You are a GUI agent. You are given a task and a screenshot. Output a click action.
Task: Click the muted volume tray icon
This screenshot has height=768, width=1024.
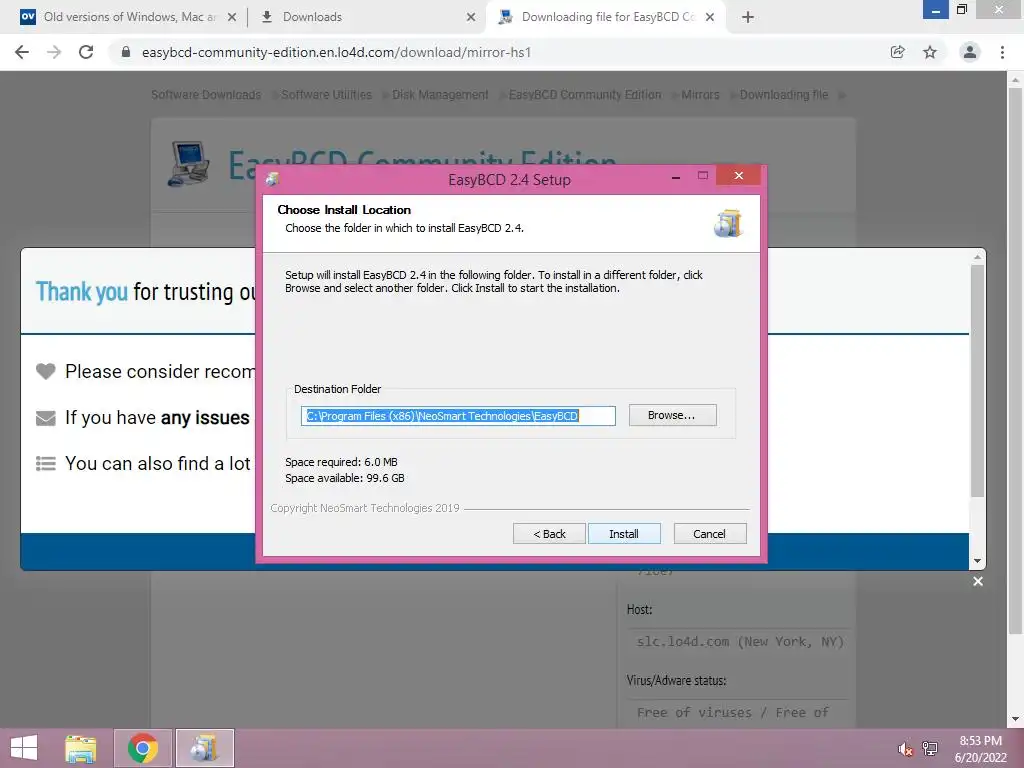click(x=905, y=749)
